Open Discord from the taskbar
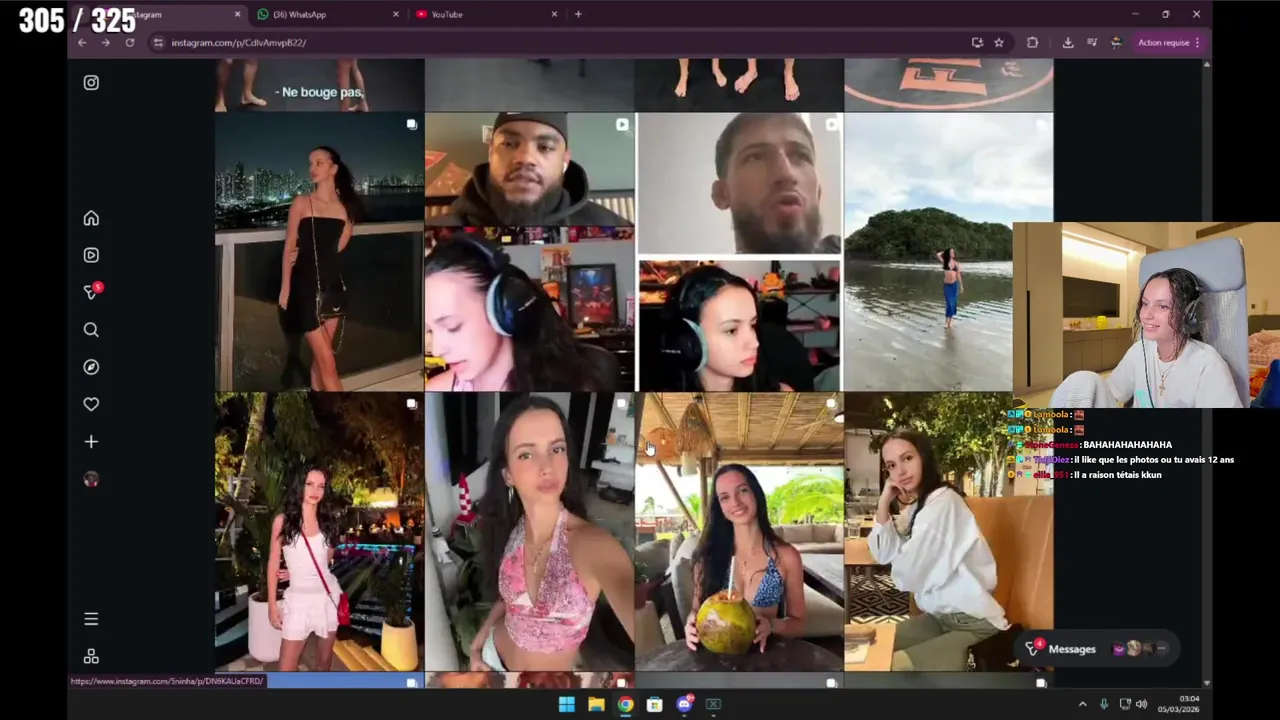Screen dimensions: 1280x720 tap(685, 704)
